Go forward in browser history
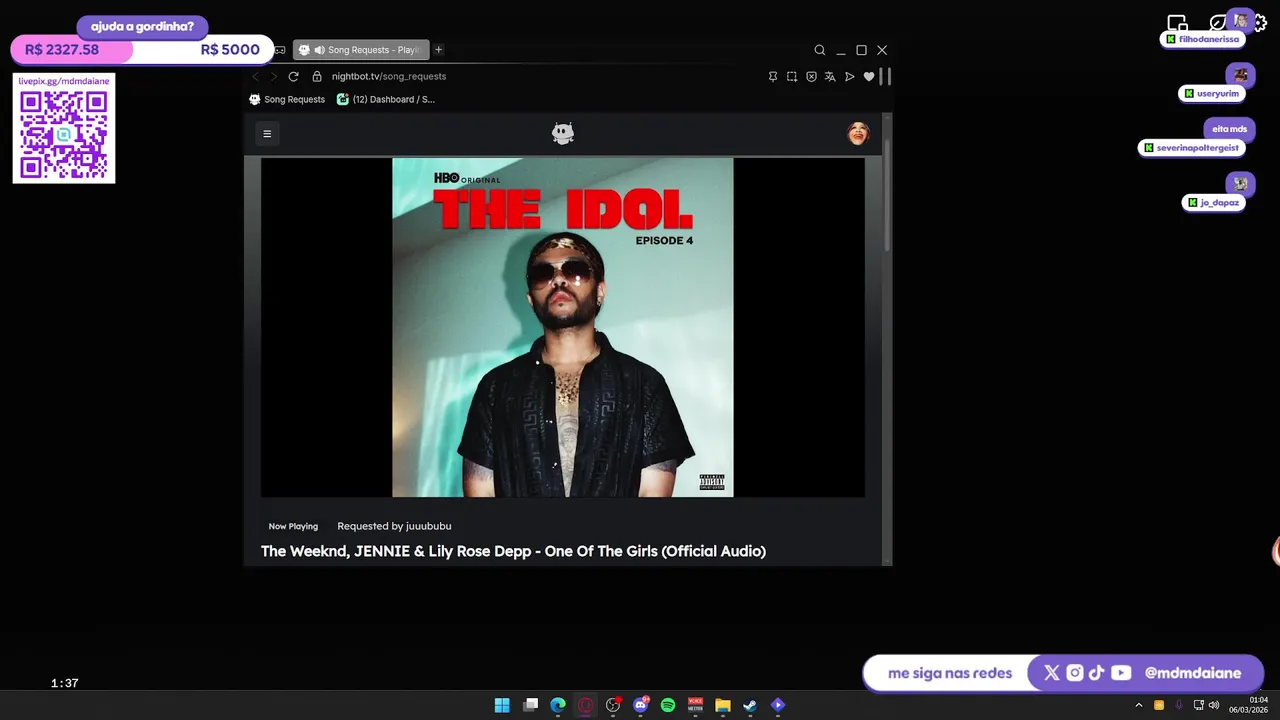Image resolution: width=1280 pixels, height=720 pixels. pos(273,76)
